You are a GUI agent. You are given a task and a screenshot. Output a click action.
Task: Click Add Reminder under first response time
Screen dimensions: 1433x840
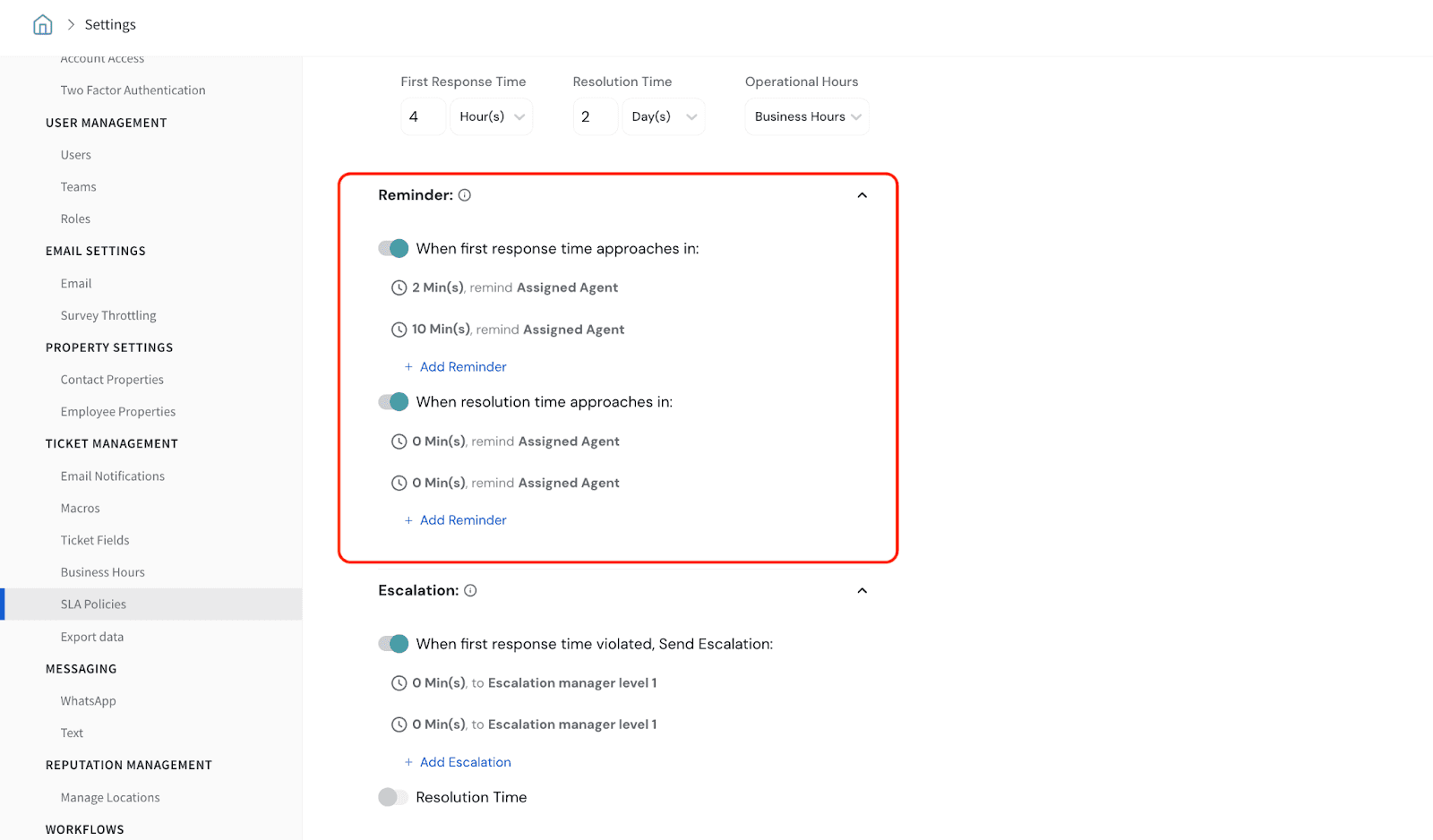pos(462,367)
